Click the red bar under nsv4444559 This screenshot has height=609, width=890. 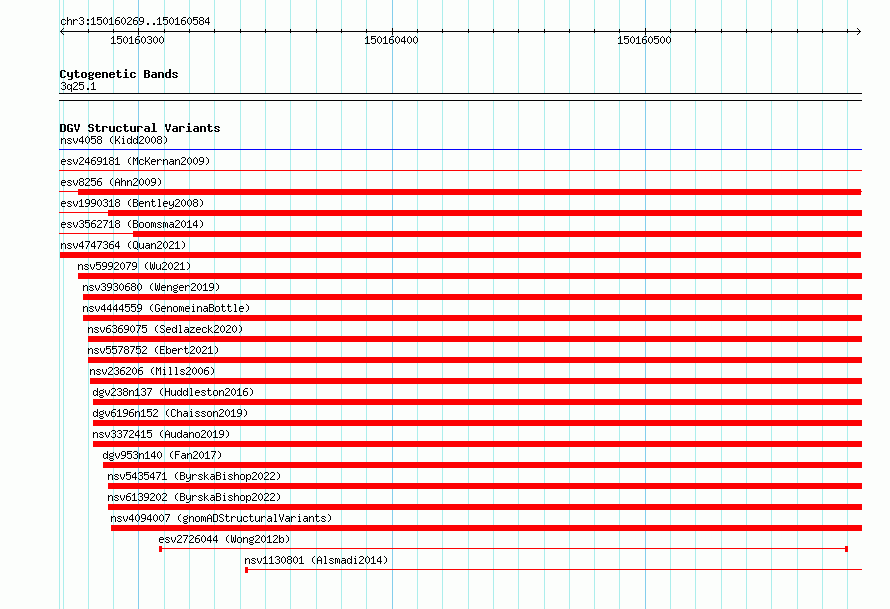tap(472, 318)
